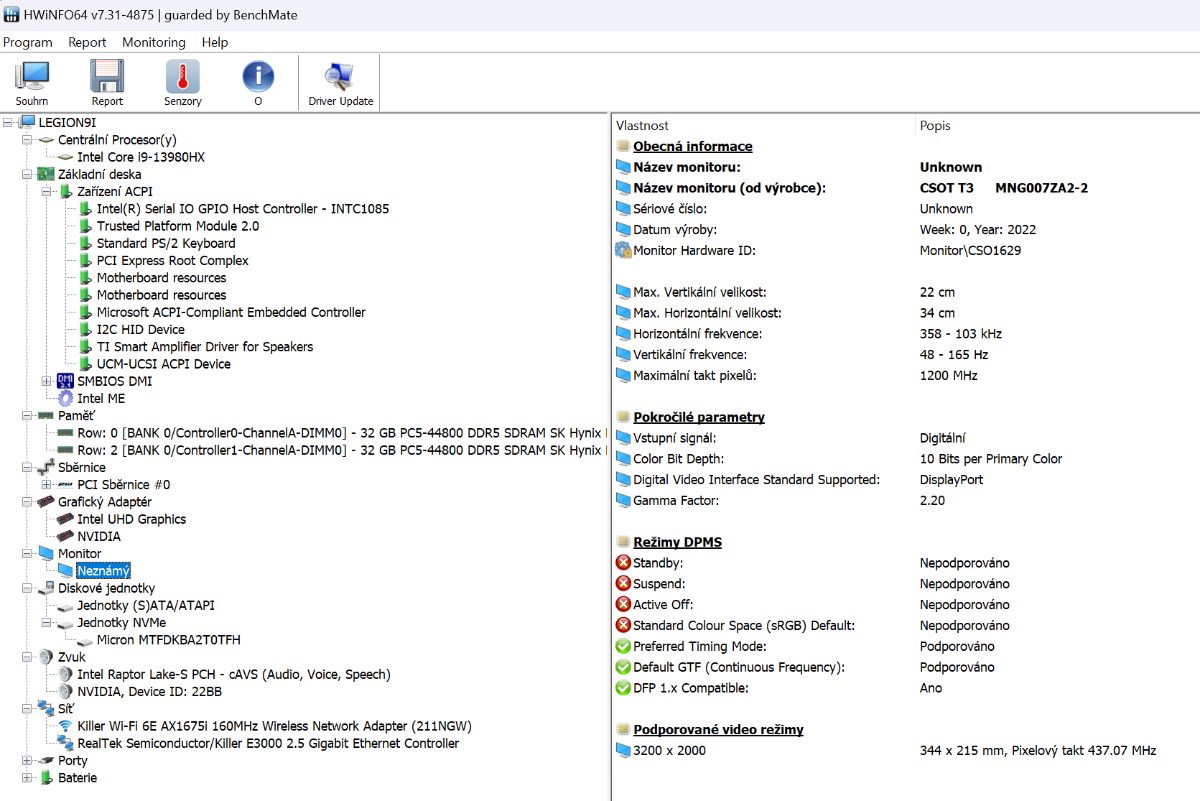1200x801 pixels.
Task: Expand the Porty tree node
Action: click(x=27, y=761)
